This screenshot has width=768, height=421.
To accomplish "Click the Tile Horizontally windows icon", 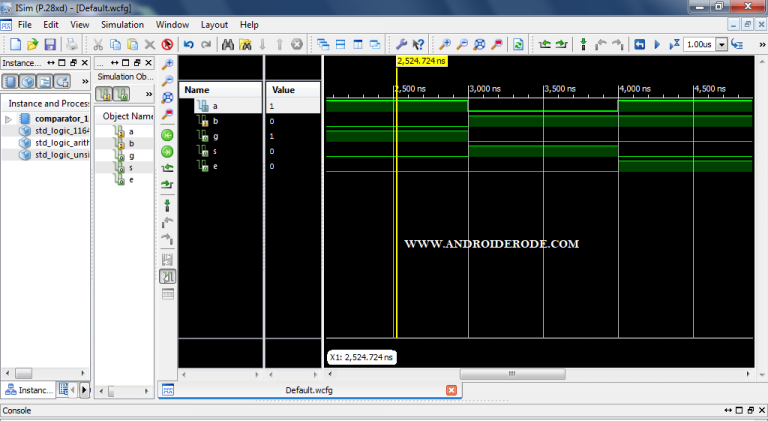I will tap(340, 45).
